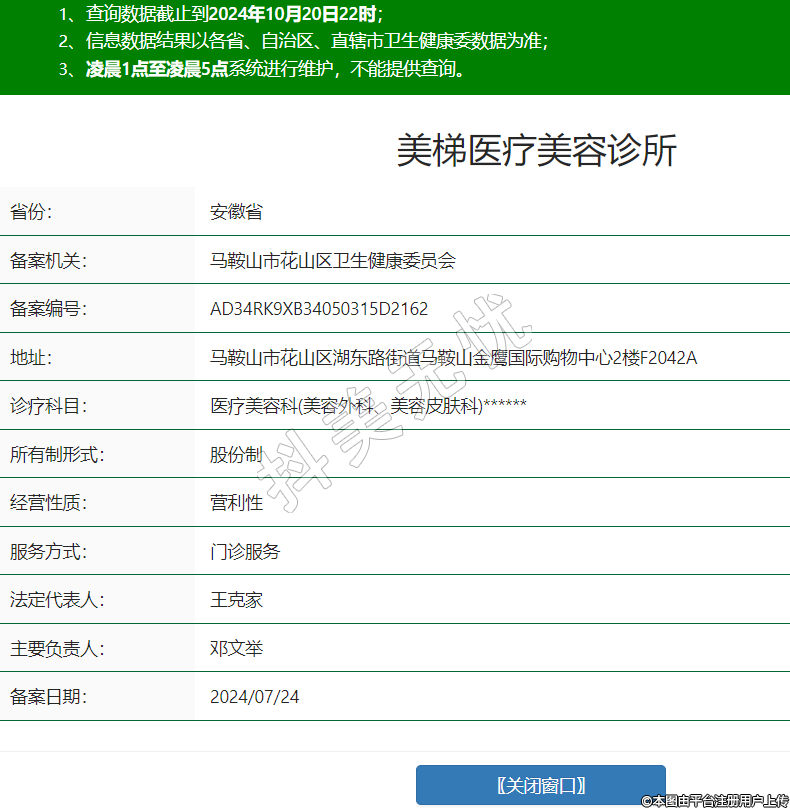The width and height of the screenshot is (790, 808).
Task: Click the 美梯医疗美容诊所 clinic title
Action: (537, 151)
